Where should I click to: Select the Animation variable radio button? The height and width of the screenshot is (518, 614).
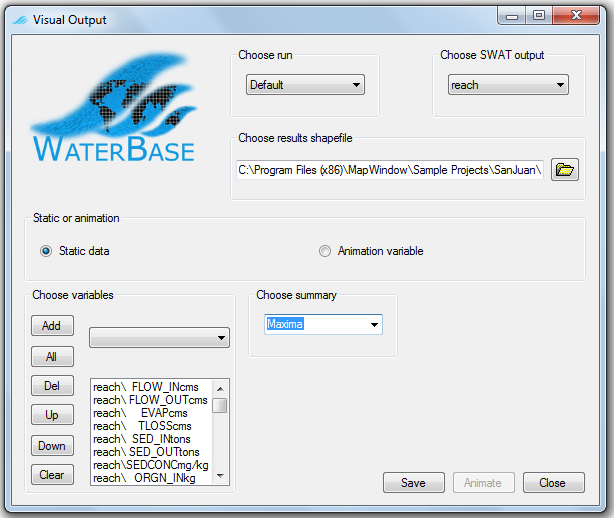tap(325, 251)
